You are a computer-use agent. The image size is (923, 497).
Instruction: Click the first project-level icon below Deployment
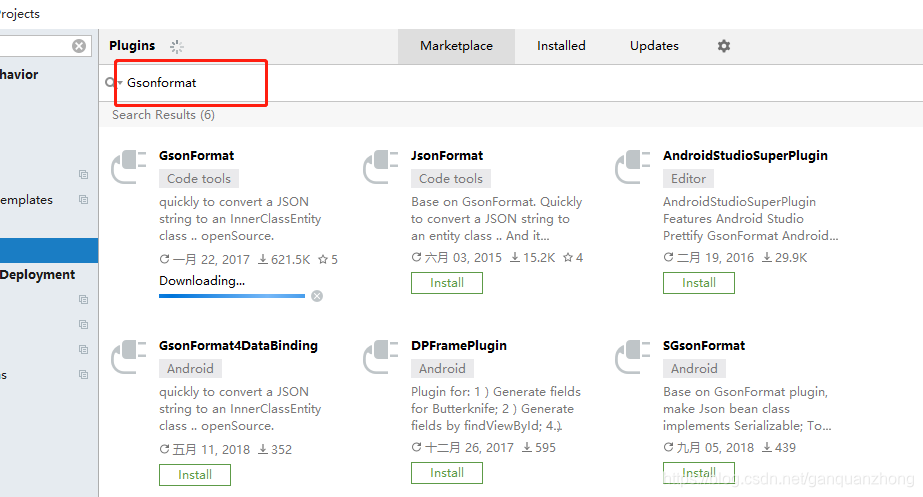[x=84, y=299]
